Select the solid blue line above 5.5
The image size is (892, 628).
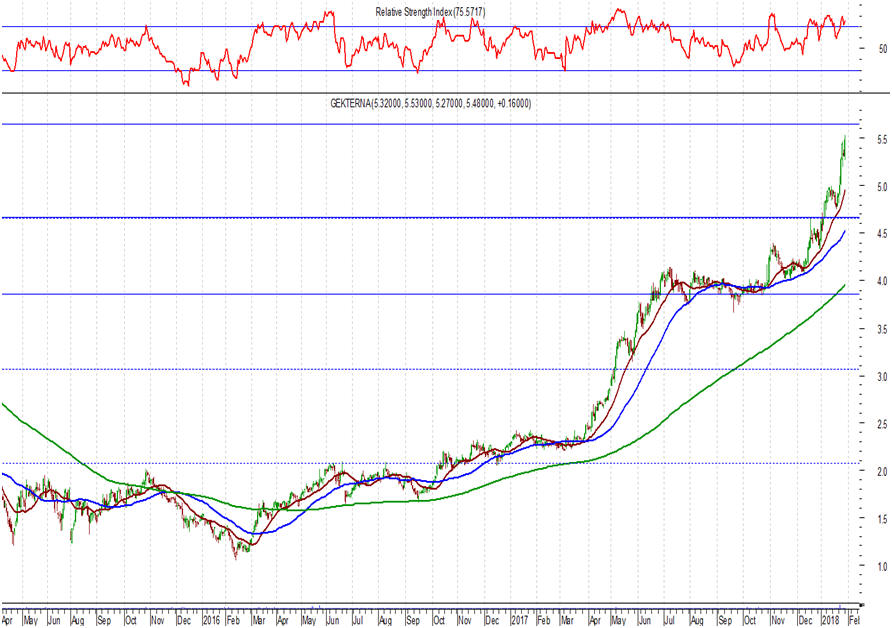[x=430, y=124]
